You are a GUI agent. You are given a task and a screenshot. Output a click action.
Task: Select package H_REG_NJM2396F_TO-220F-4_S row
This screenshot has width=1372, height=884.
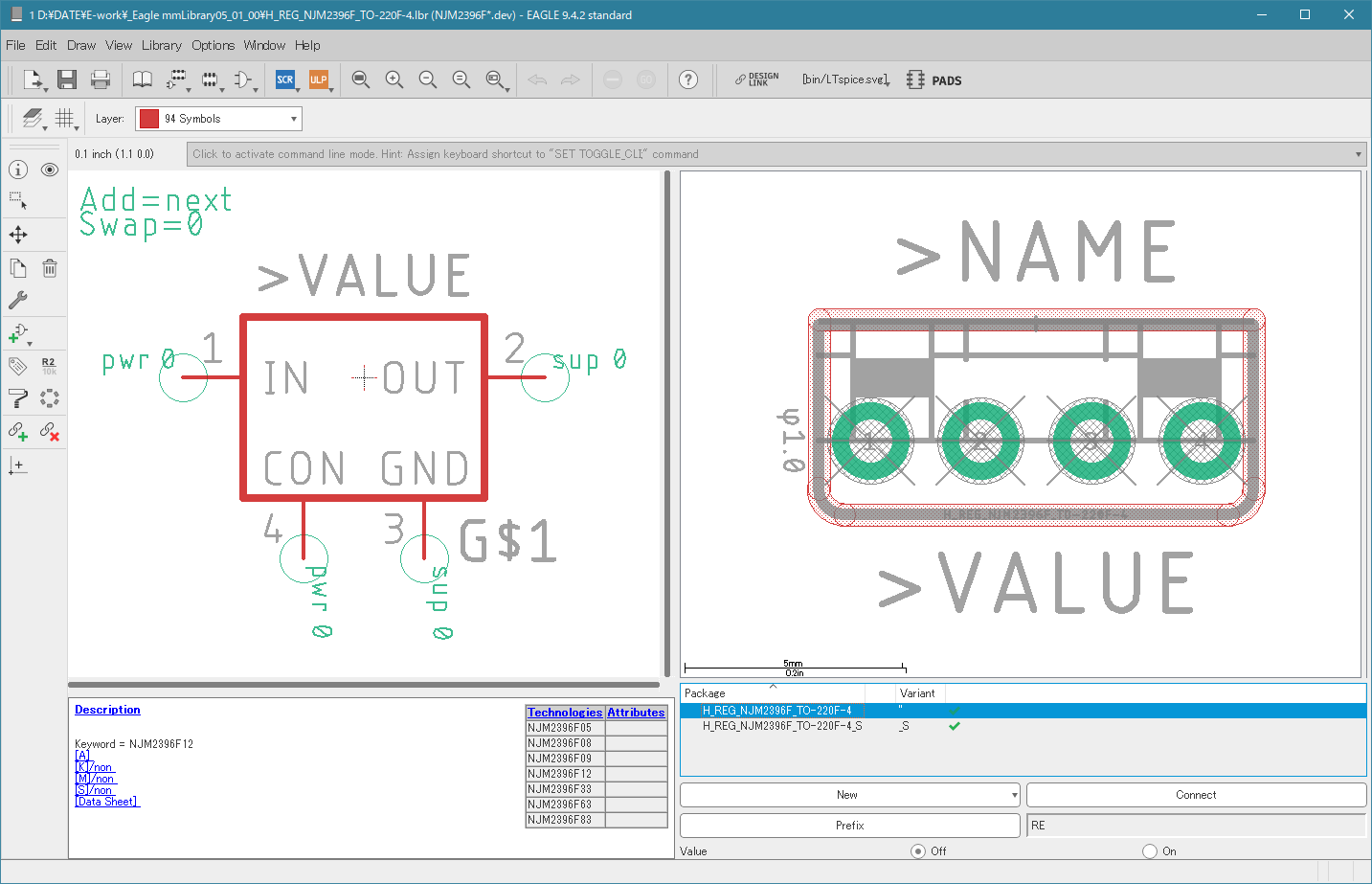click(x=1023, y=726)
